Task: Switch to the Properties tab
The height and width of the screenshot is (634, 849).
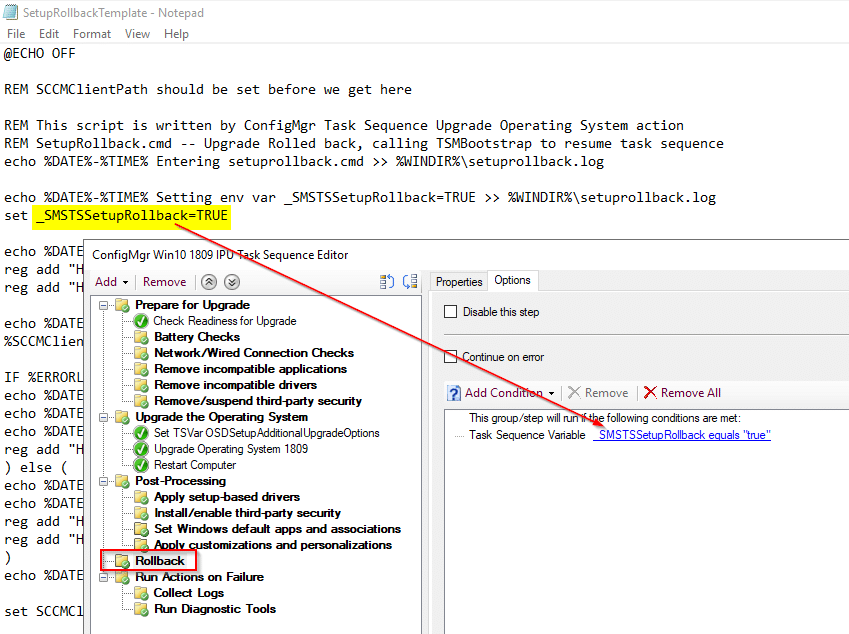Action: [458, 281]
